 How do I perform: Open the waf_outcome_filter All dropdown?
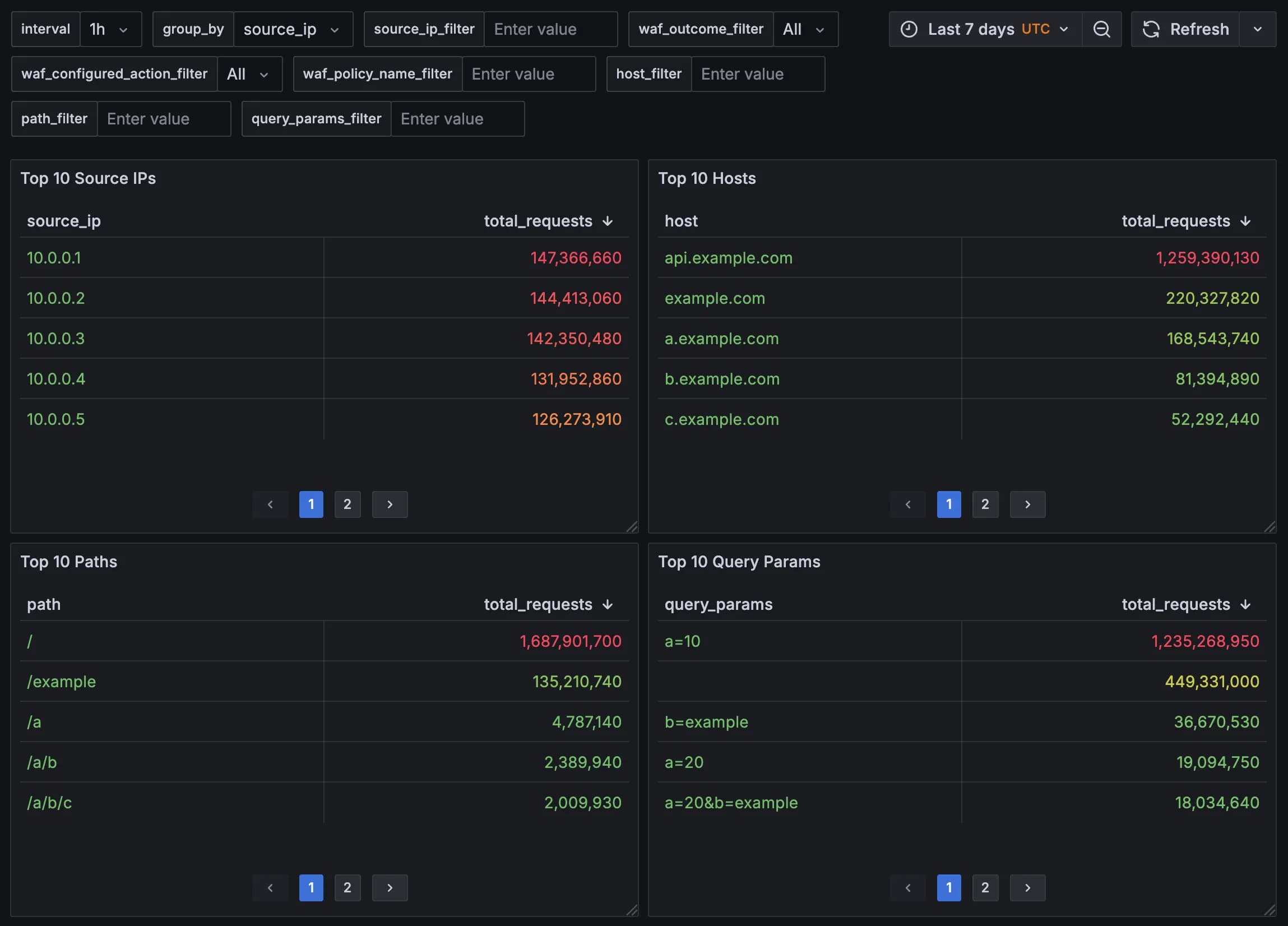[805, 29]
